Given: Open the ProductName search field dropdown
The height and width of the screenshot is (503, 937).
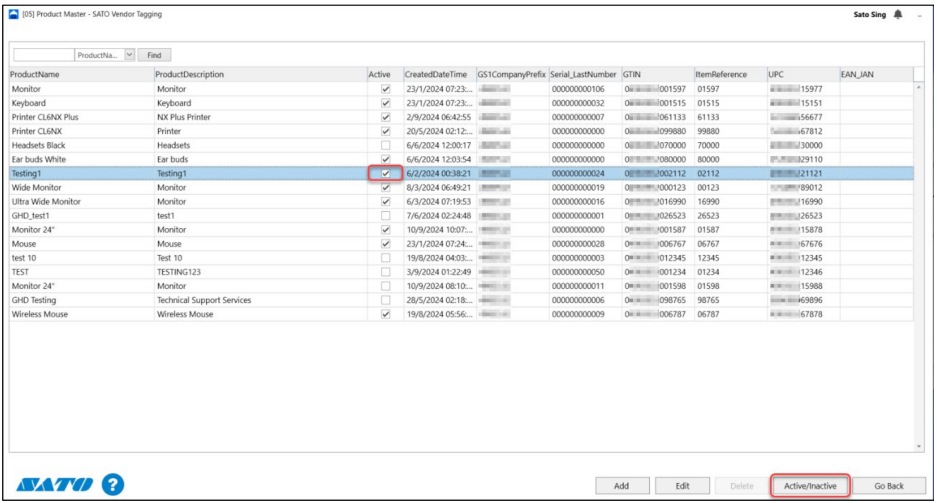Looking at the screenshot, I should point(128,55).
